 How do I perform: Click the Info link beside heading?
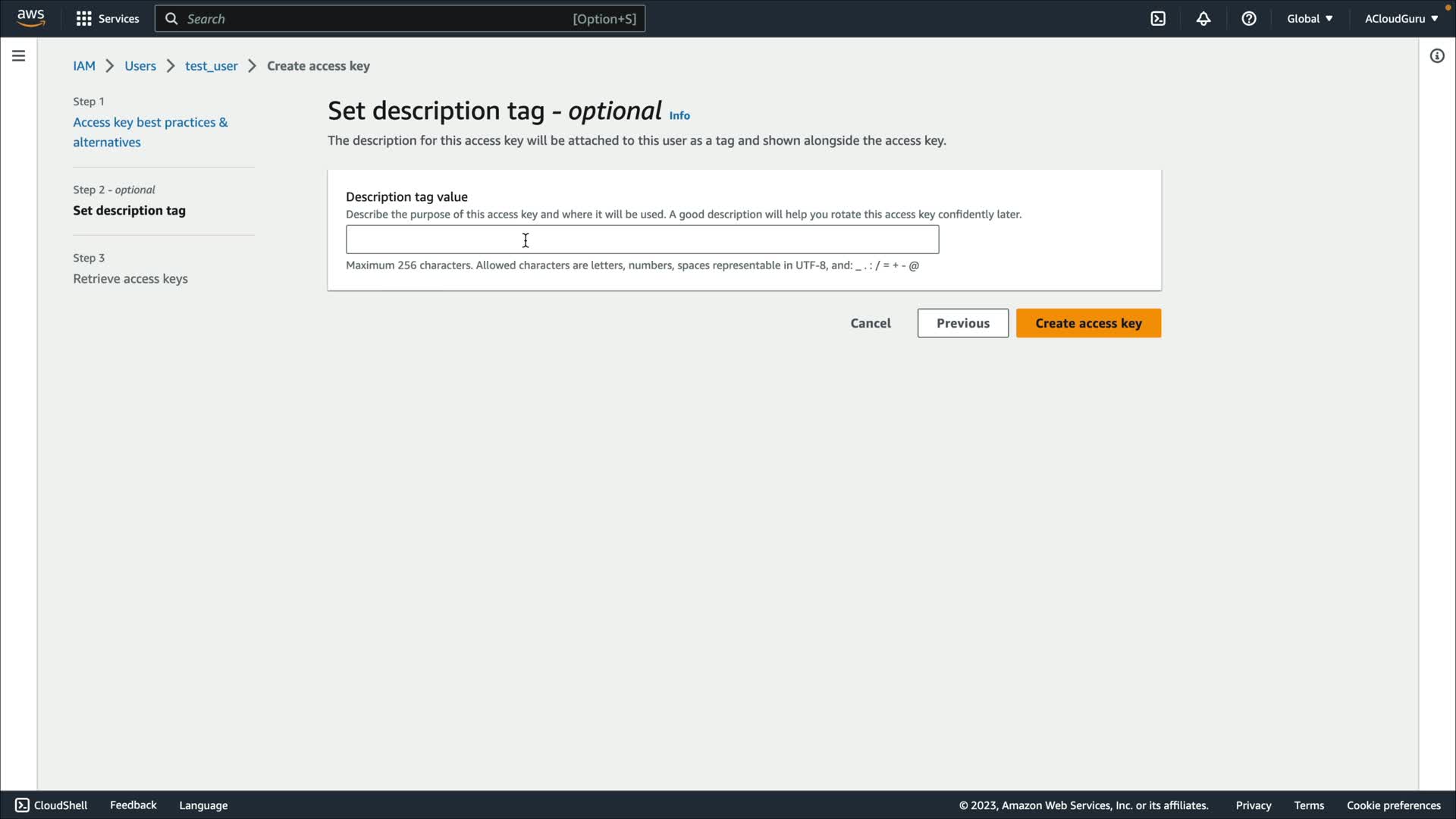[679, 115]
